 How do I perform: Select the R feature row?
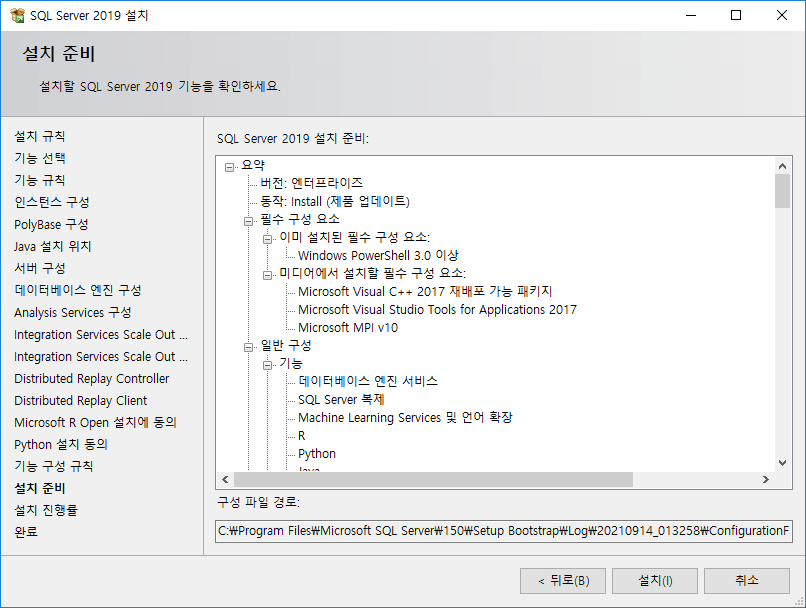coord(302,436)
